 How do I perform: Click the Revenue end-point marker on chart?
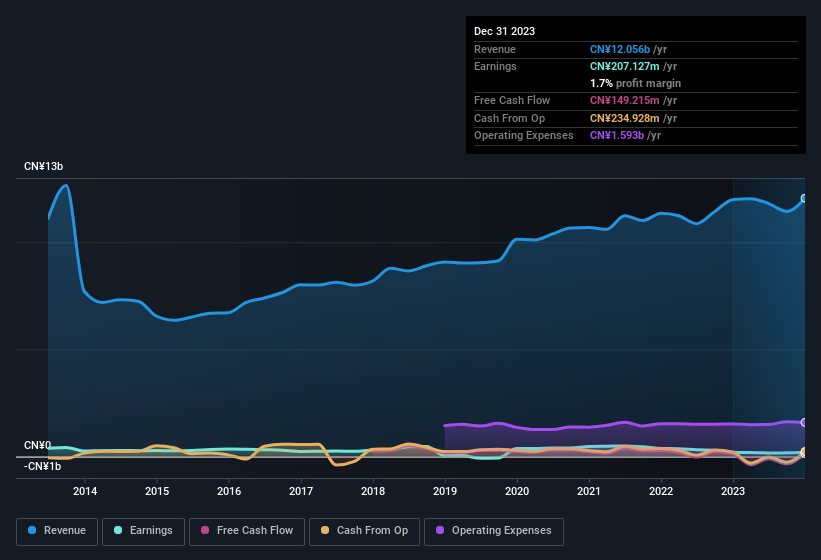[x=804, y=198]
